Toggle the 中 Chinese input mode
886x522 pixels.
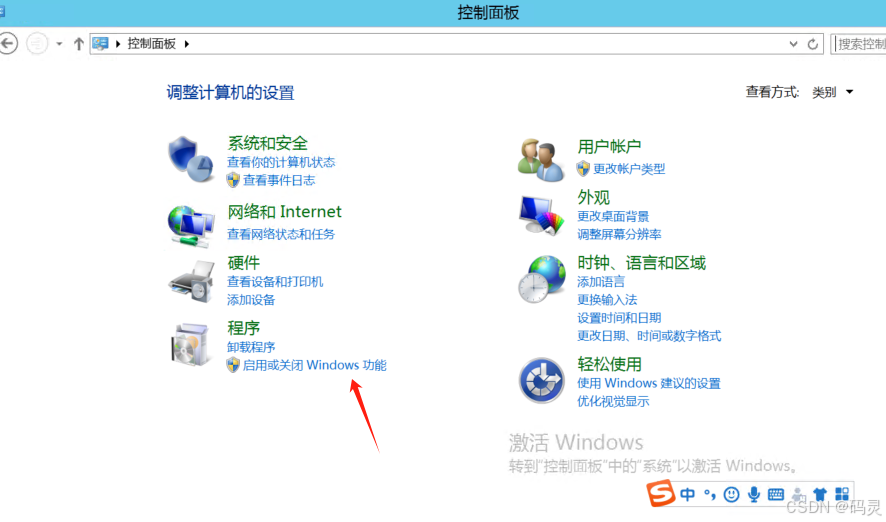tap(687, 494)
